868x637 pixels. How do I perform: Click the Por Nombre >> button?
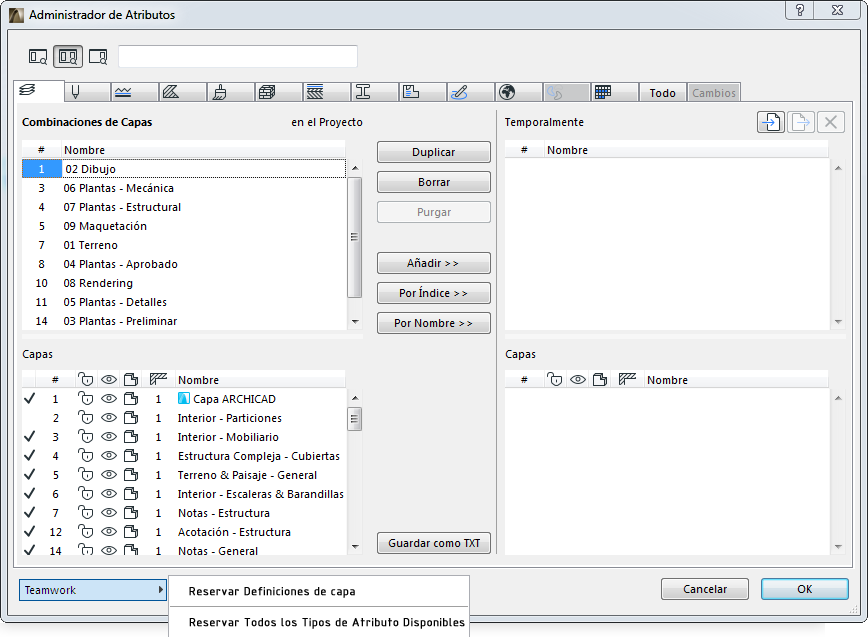(x=433, y=323)
